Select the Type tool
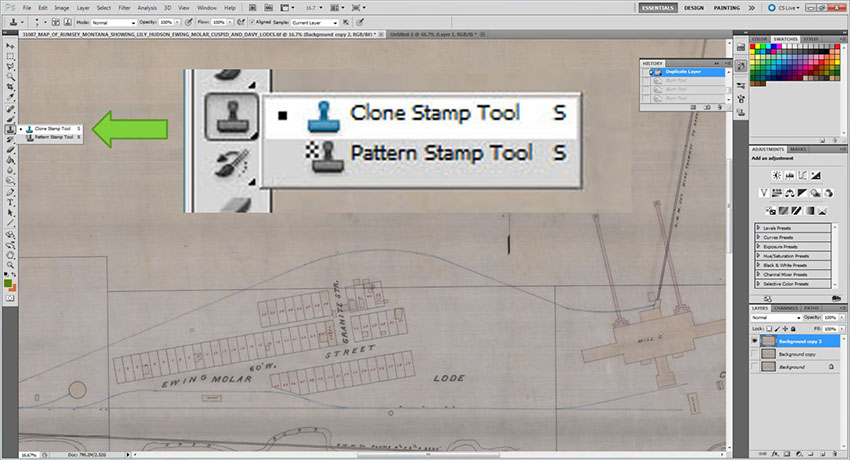The height and width of the screenshot is (460, 850). click(x=10, y=201)
